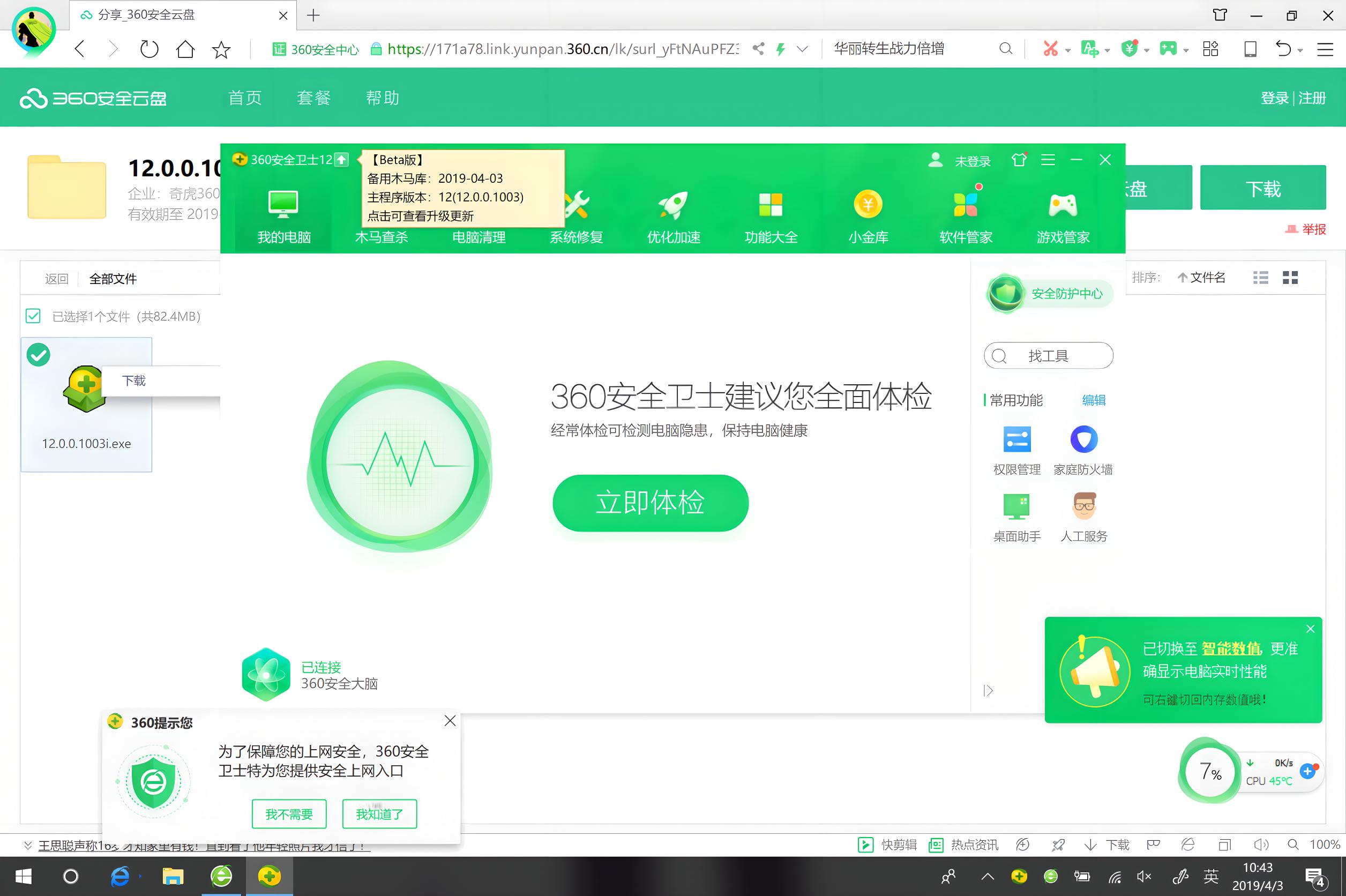Toggle the select-all files checkbox
Viewport: 1346px width, 896px height.
(33, 316)
